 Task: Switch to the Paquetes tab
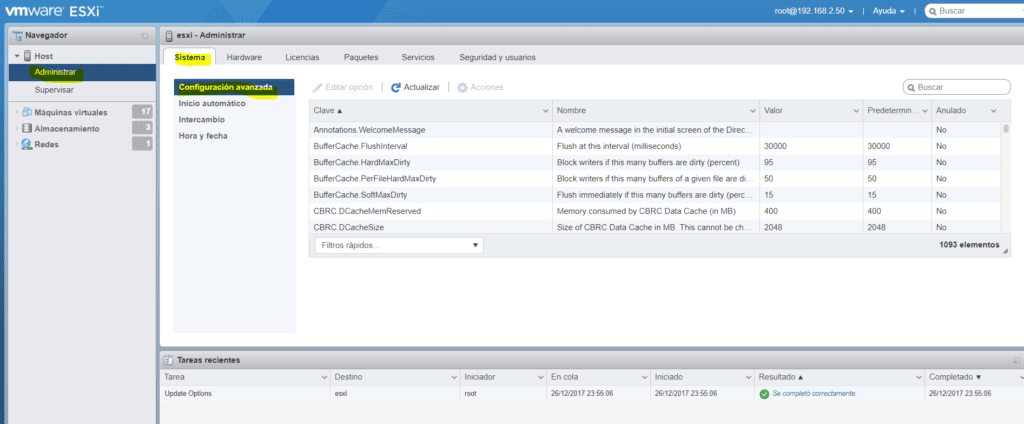pyautogui.click(x=361, y=57)
